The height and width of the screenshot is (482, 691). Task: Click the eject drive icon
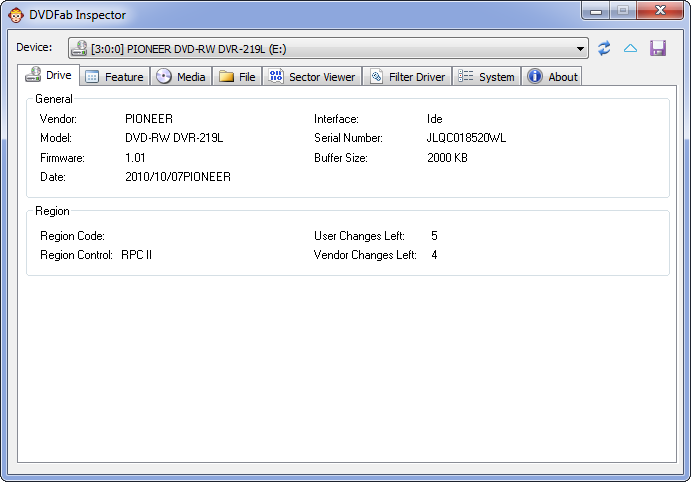click(x=630, y=48)
